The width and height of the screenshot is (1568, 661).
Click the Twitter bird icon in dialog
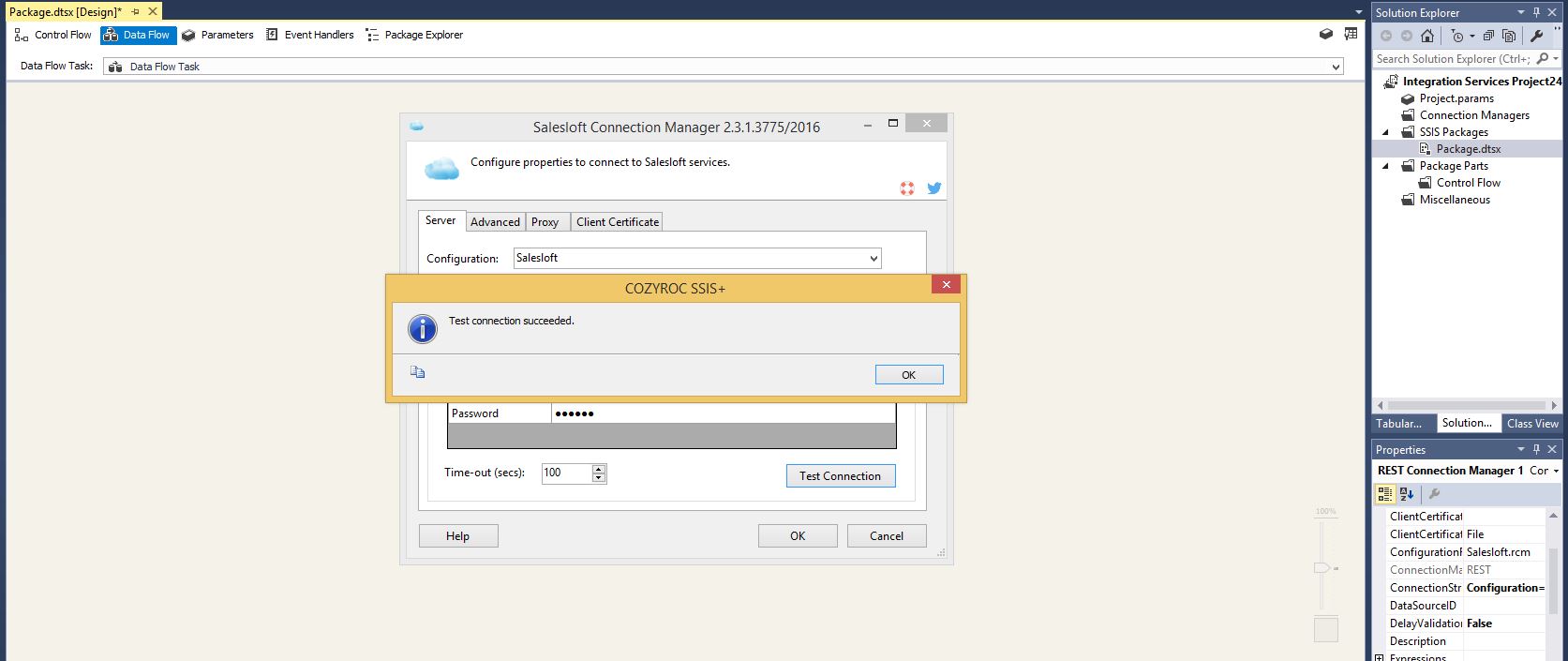point(933,188)
